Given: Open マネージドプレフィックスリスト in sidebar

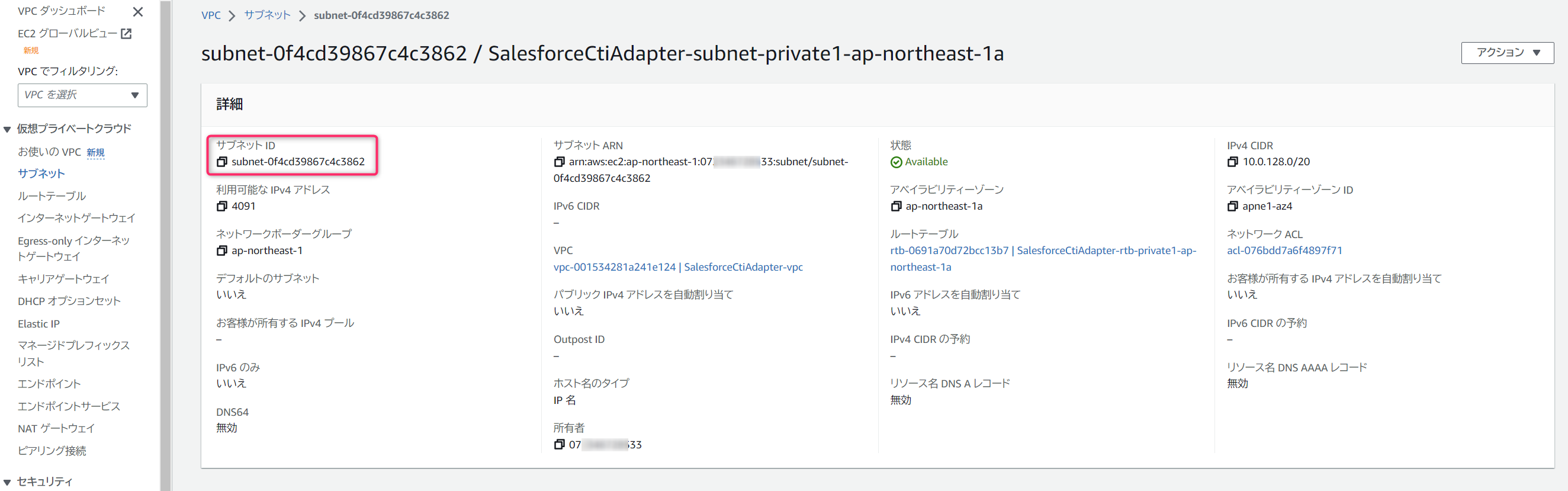Looking at the screenshot, I should click(73, 354).
